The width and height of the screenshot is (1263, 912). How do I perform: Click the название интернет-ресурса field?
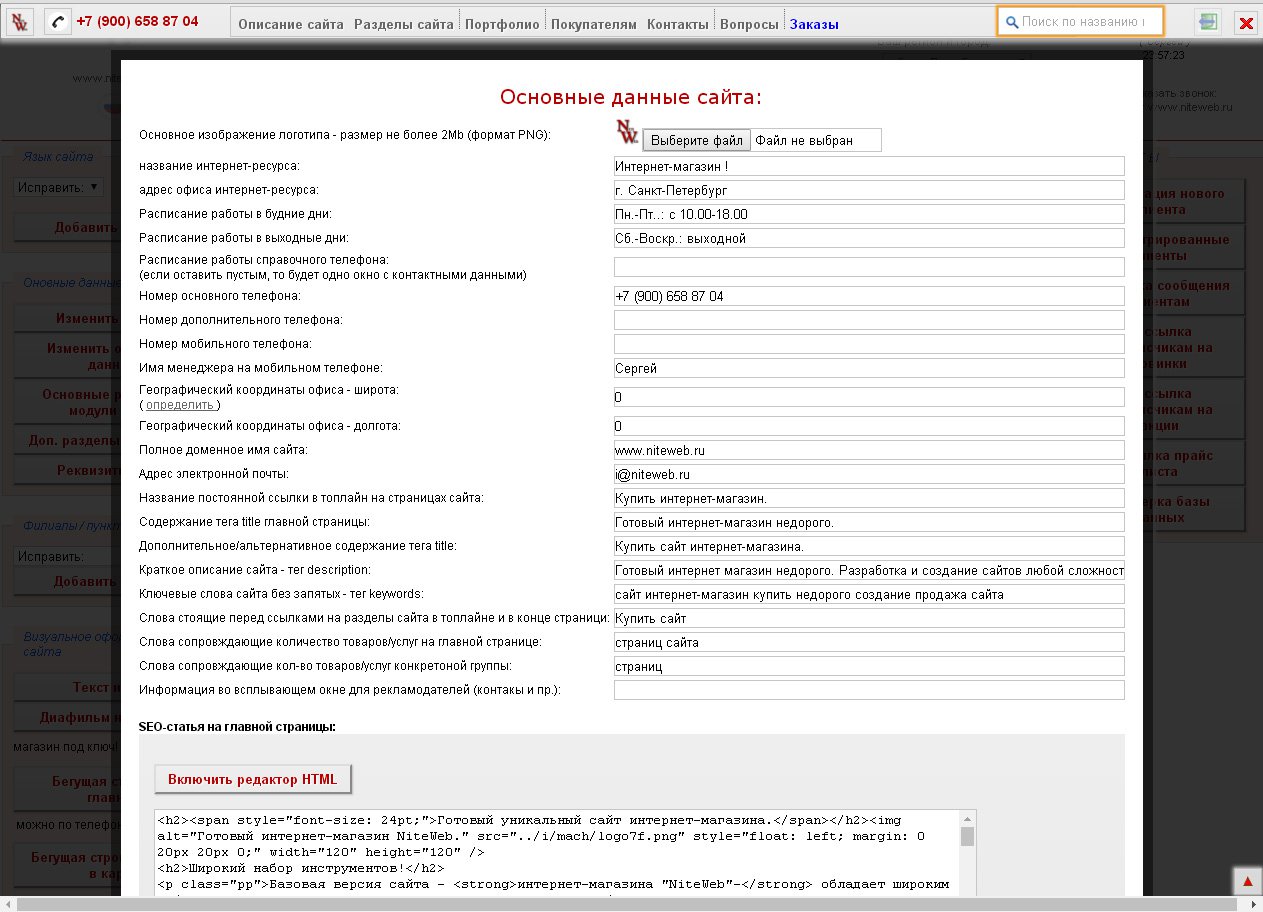point(869,166)
